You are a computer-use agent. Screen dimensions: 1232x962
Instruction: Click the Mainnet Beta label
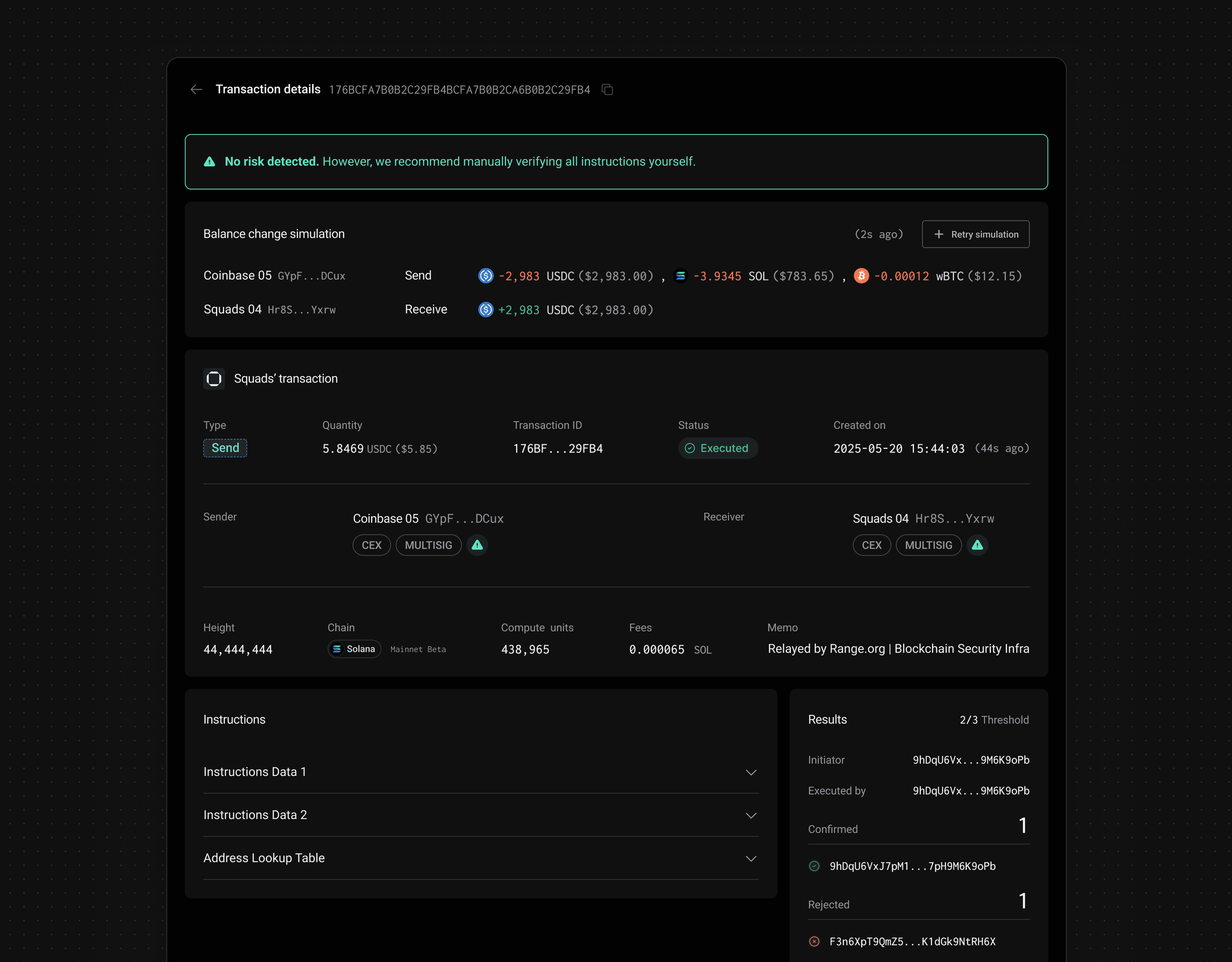pyautogui.click(x=418, y=649)
